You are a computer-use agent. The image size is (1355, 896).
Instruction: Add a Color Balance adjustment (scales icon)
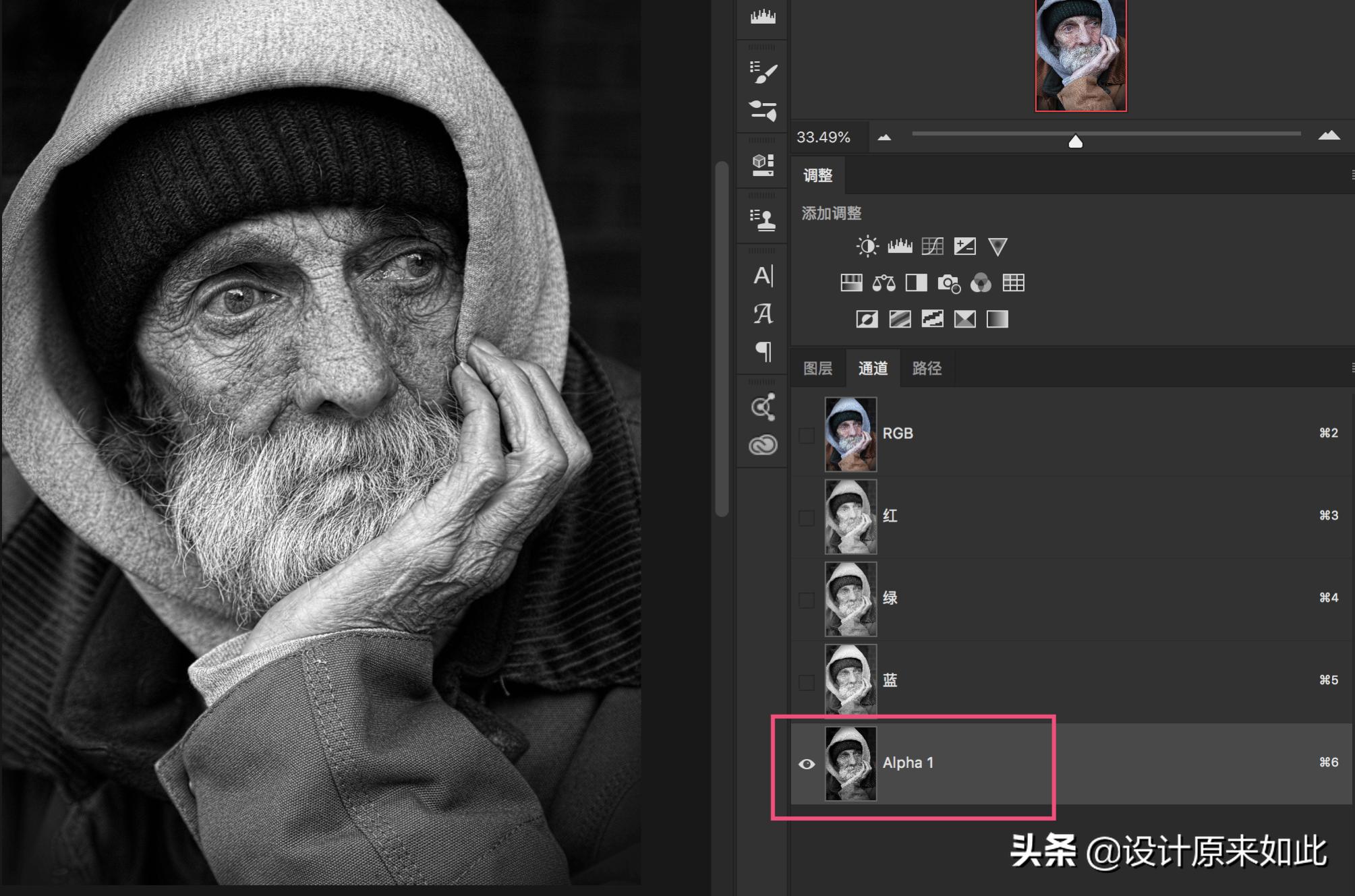pyautogui.click(x=885, y=282)
